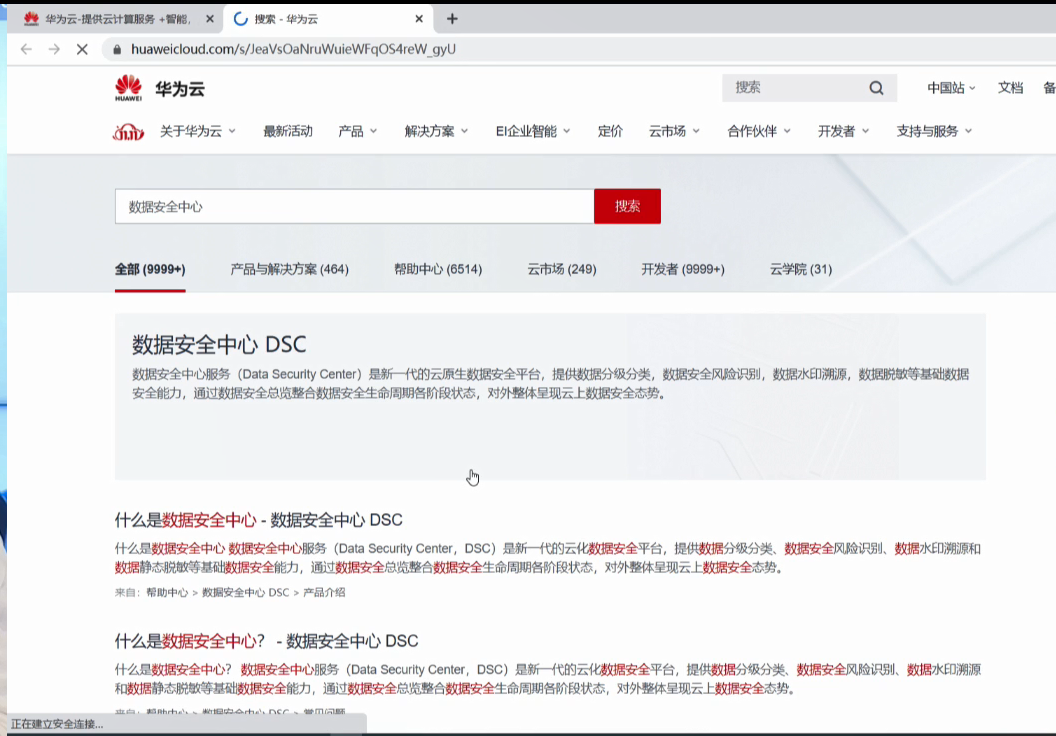Image resolution: width=1056 pixels, height=736 pixels.
Task: Expand the 解决方案 dropdown
Action: pos(436,131)
